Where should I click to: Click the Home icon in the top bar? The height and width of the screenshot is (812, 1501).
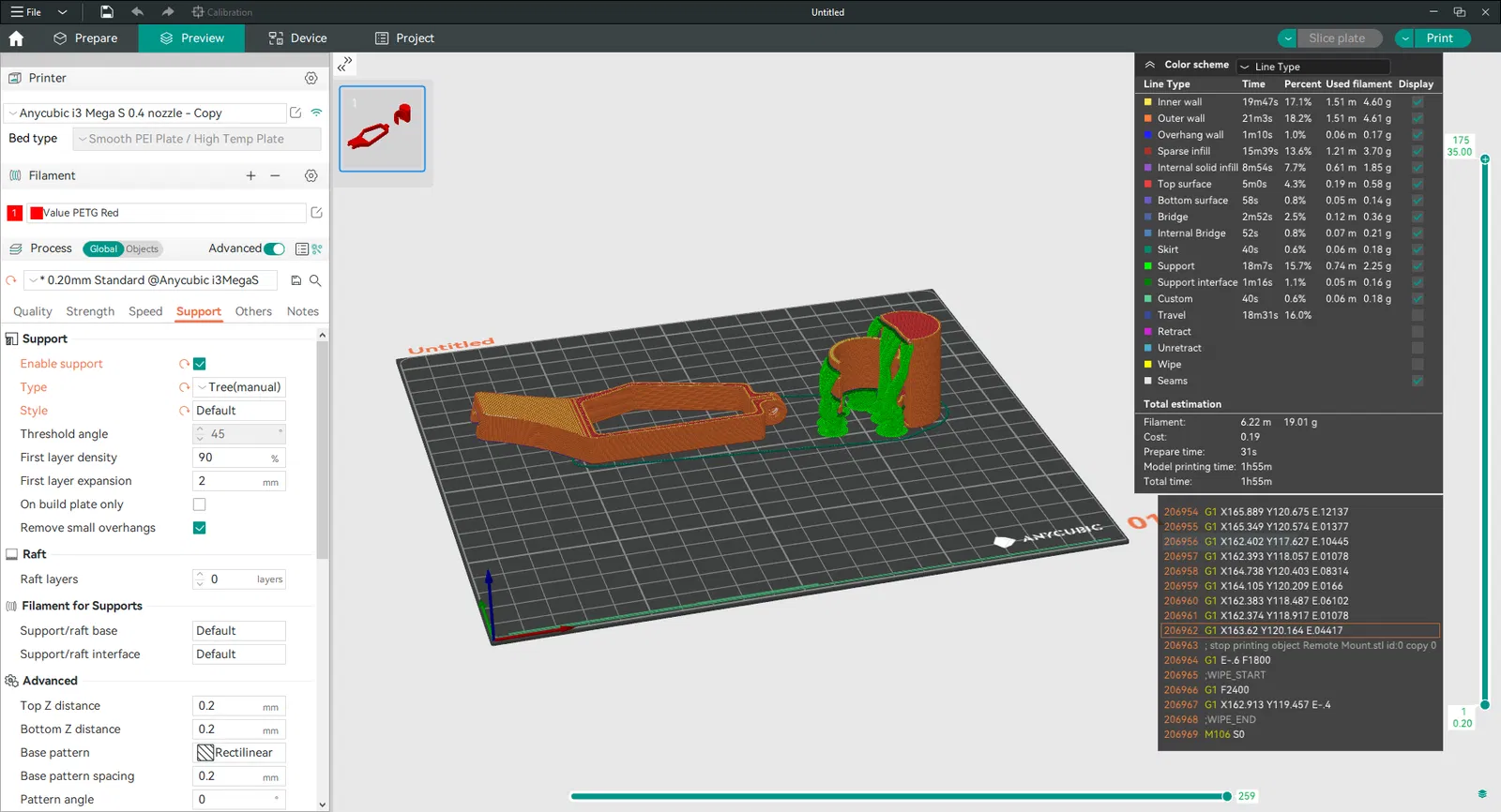tap(16, 38)
